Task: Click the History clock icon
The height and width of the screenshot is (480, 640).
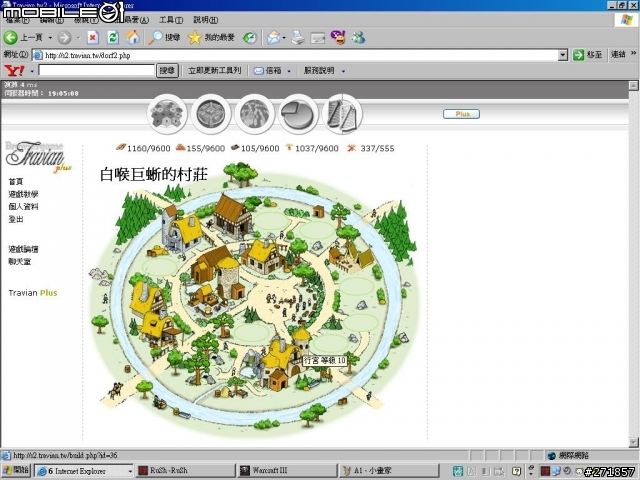Action: tap(250, 38)
